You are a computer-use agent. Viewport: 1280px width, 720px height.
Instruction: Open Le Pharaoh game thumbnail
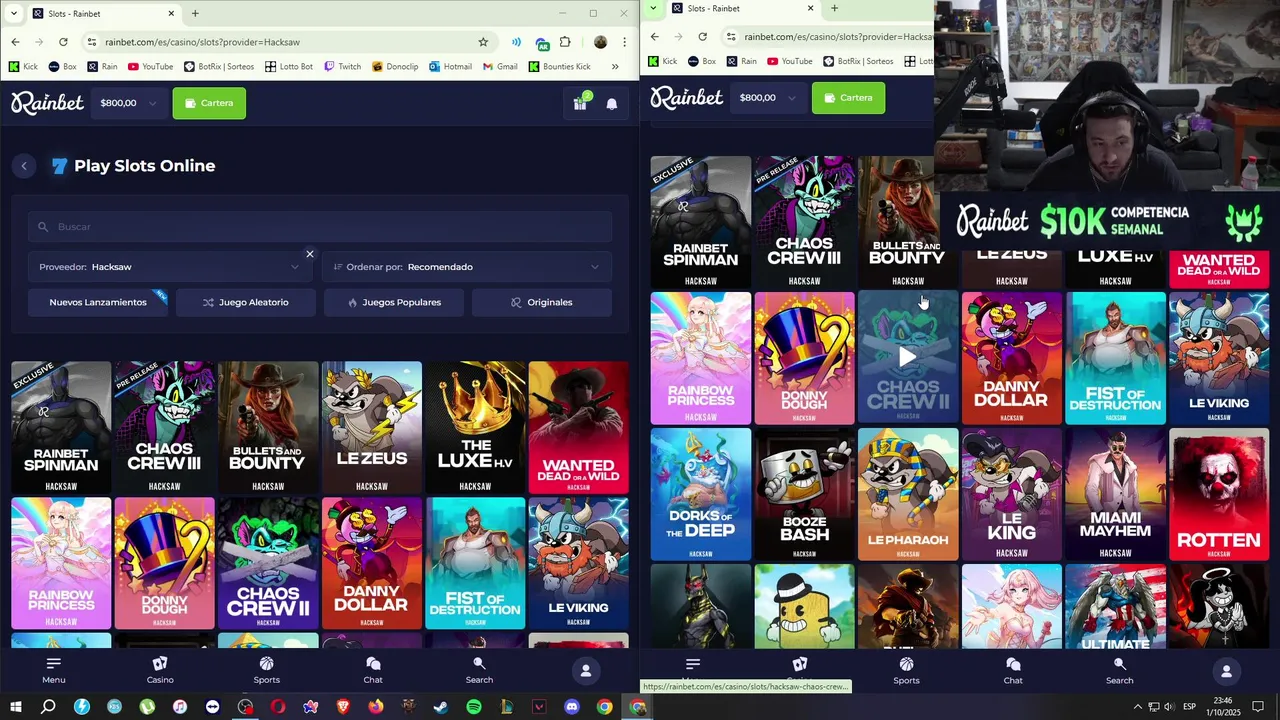pos(908,494)
